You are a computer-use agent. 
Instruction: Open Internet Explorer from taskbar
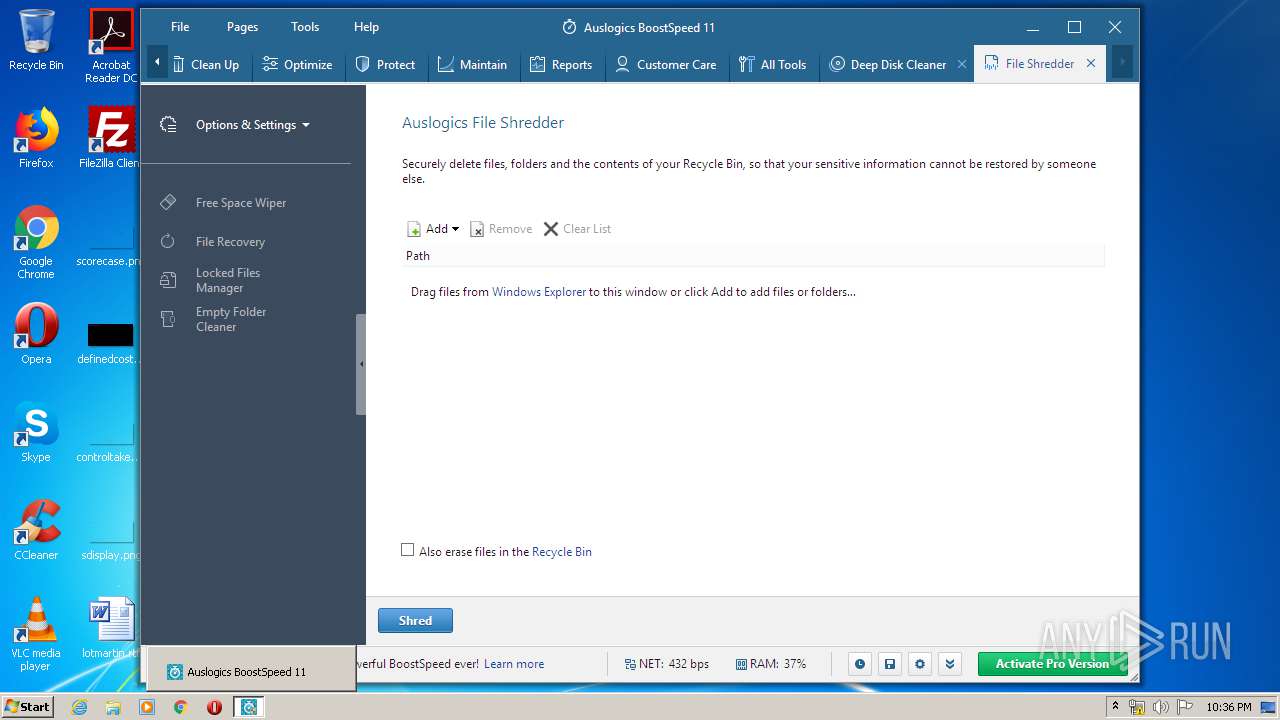pos(80,707)
